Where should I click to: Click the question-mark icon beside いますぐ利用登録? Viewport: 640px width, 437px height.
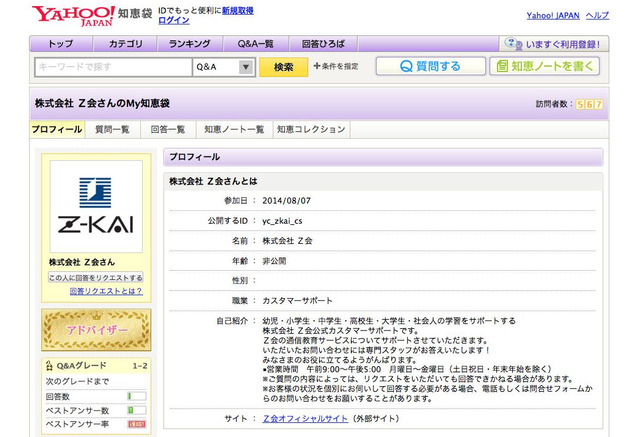pos(513,43)
